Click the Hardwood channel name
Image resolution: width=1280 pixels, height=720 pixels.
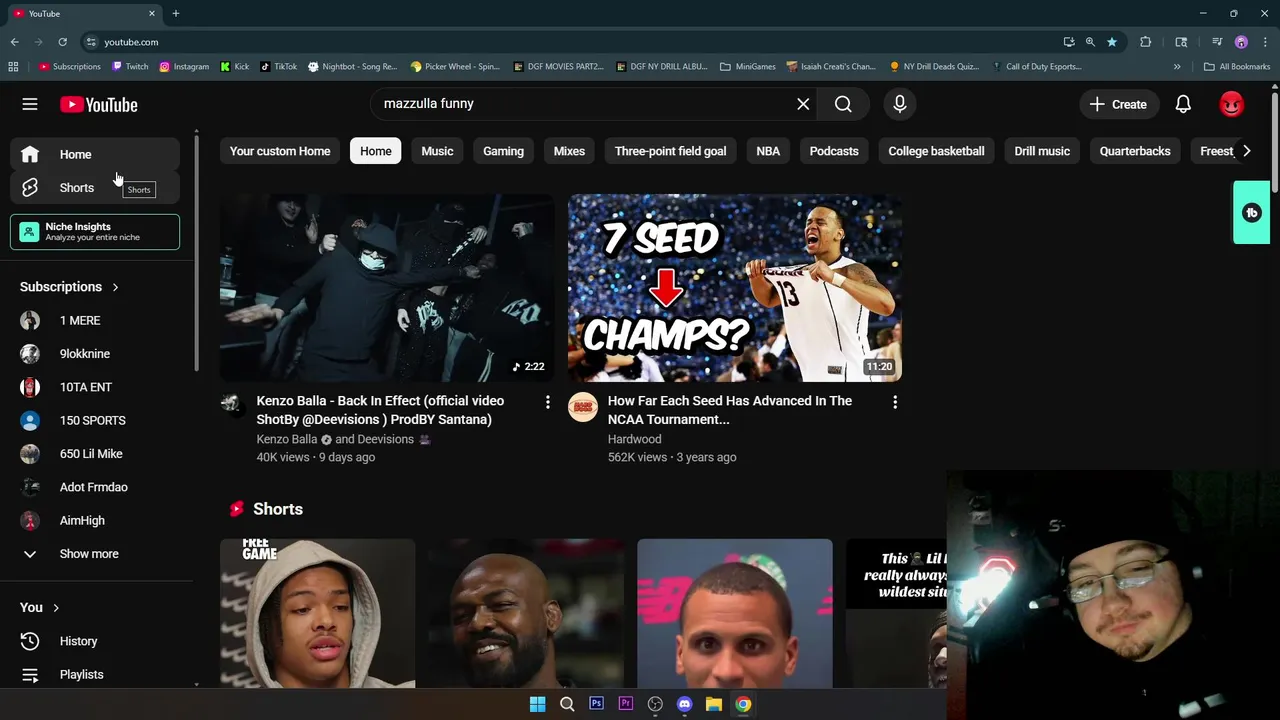pyautogui.click(x=634, y=439)
